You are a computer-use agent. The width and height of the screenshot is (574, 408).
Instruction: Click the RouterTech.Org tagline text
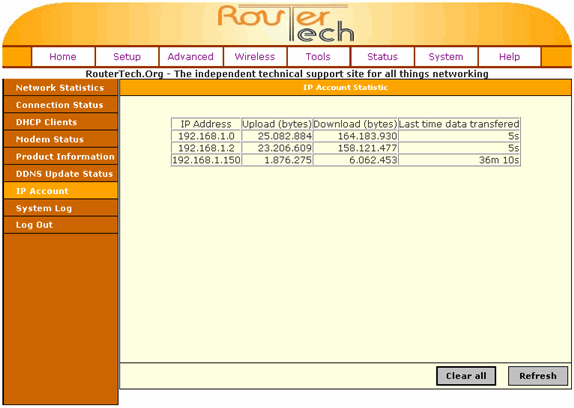[x=287, y=74]
